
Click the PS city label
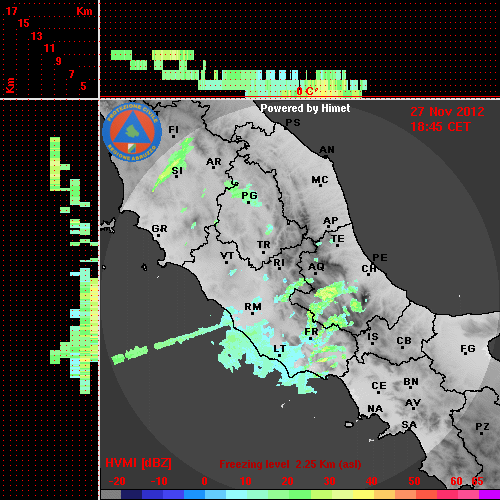tap(293, 123)
